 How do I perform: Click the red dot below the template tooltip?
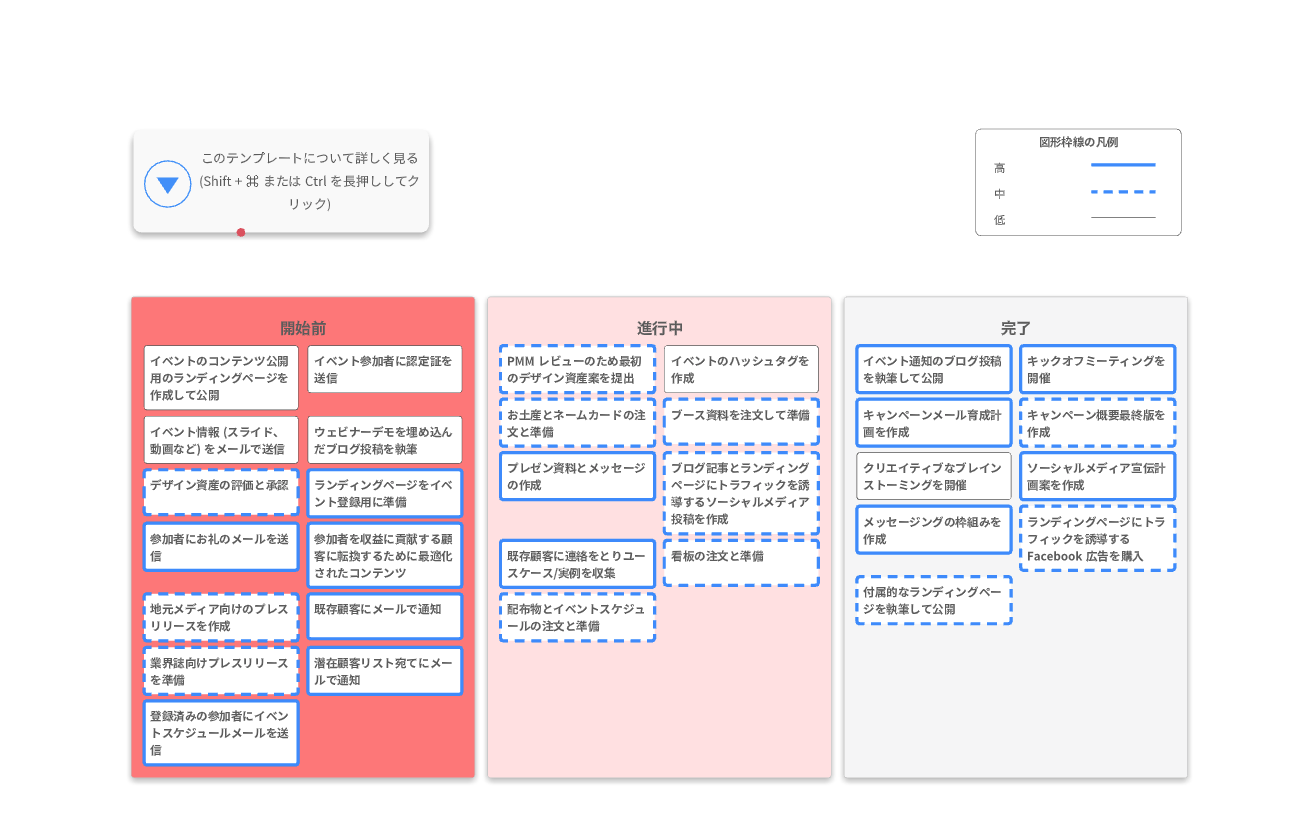[241, 232]
